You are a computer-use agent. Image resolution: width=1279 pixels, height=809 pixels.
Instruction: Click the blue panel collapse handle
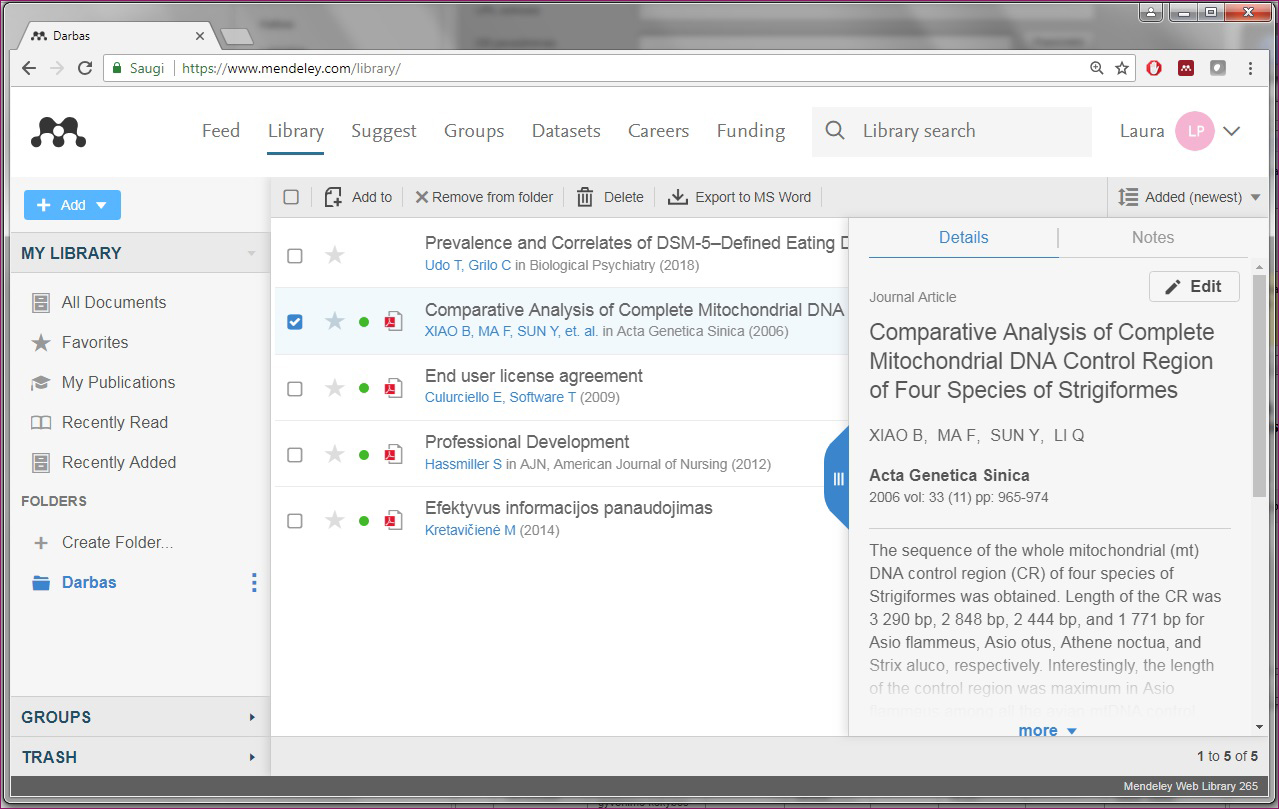[x=837, y=479]
